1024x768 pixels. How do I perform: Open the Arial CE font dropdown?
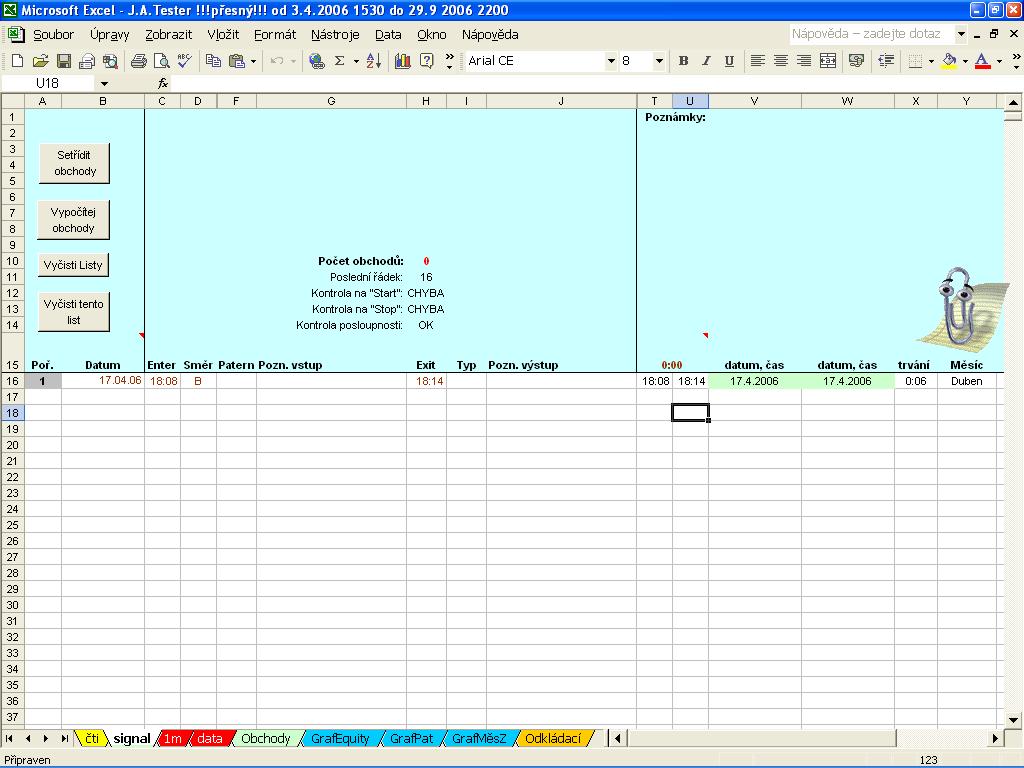coord(611,61)
